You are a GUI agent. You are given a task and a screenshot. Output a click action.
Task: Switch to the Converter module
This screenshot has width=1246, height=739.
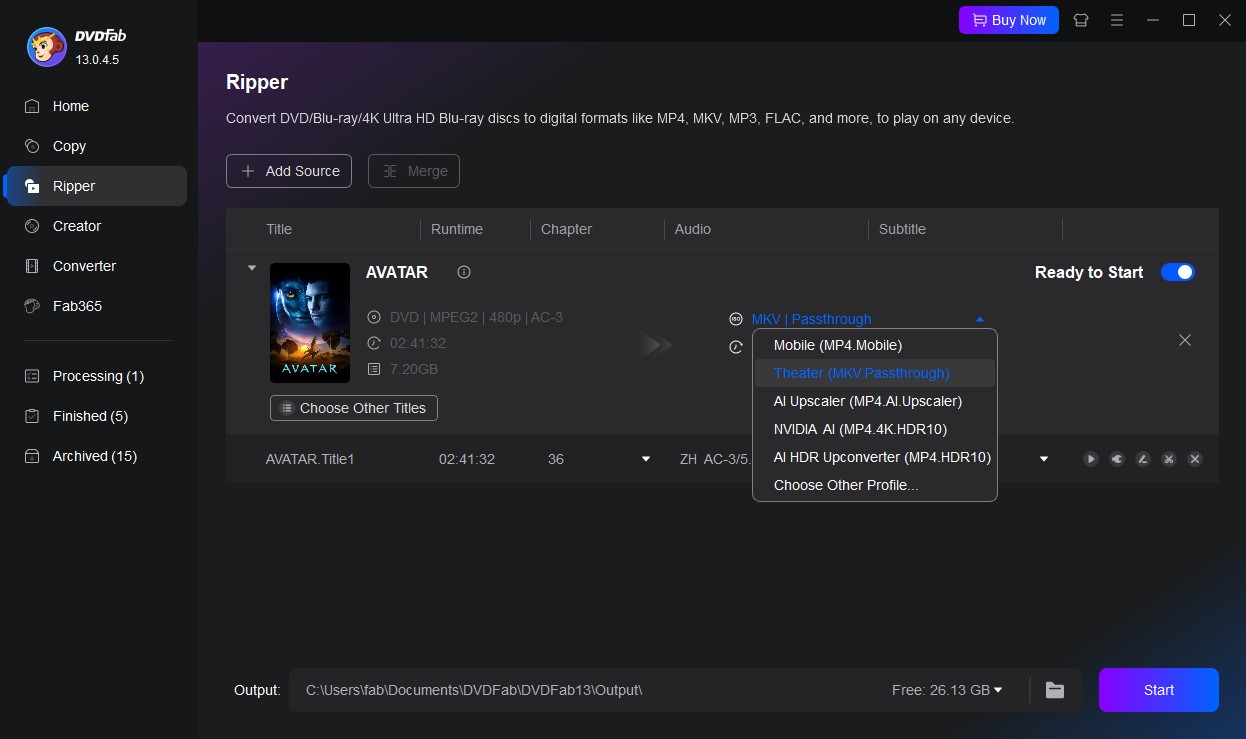(x=84, y=266)
